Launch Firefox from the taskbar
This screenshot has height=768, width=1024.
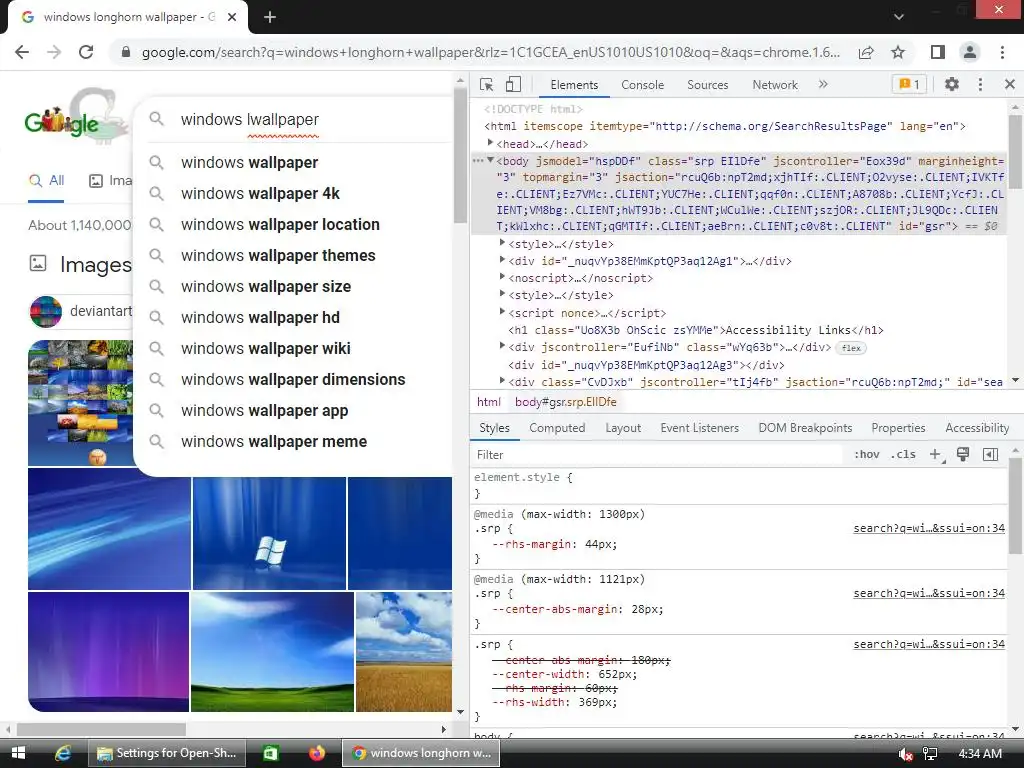click(x=317, y=753)
